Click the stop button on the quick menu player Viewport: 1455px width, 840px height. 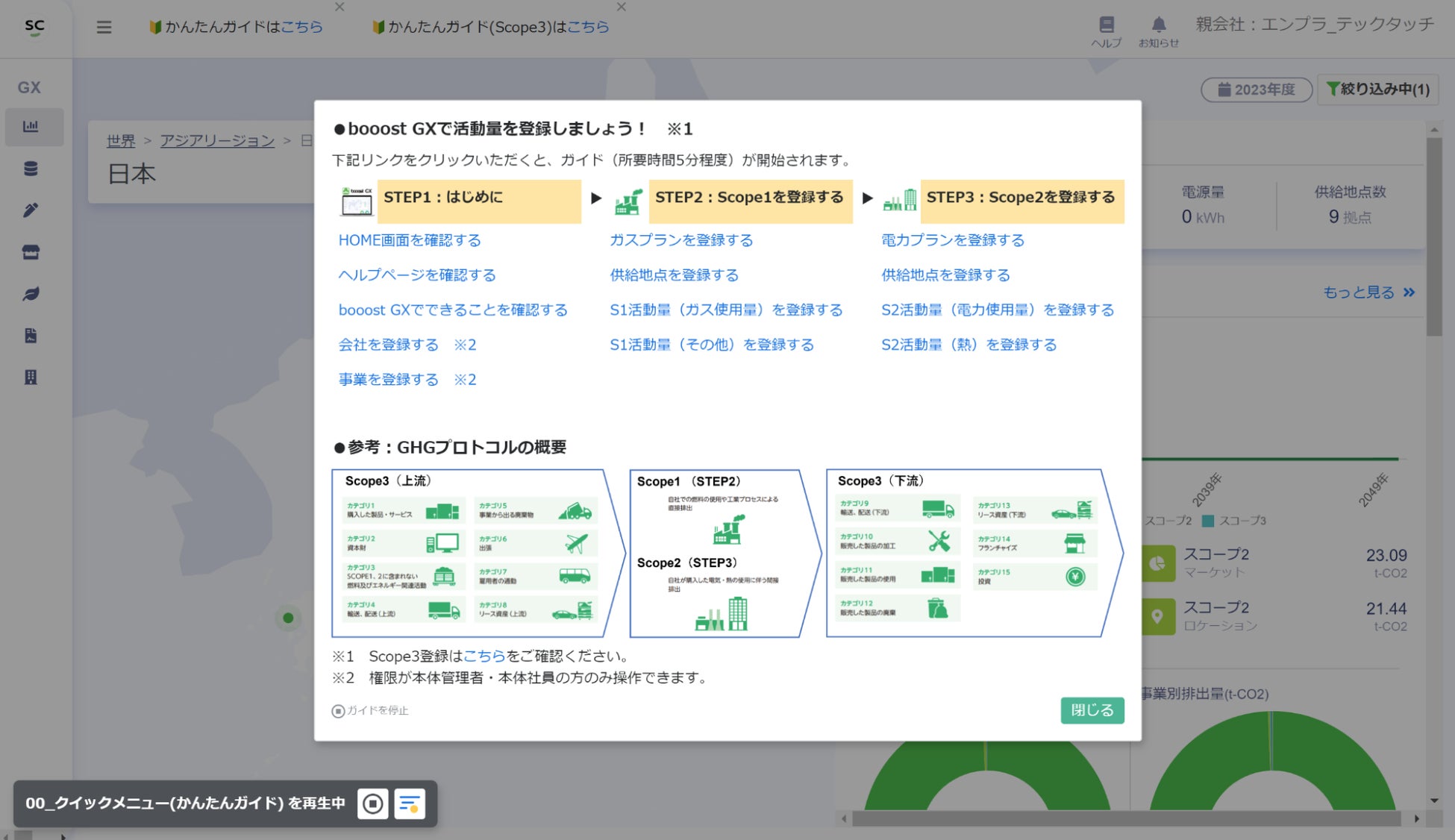(x=372, y=803)
